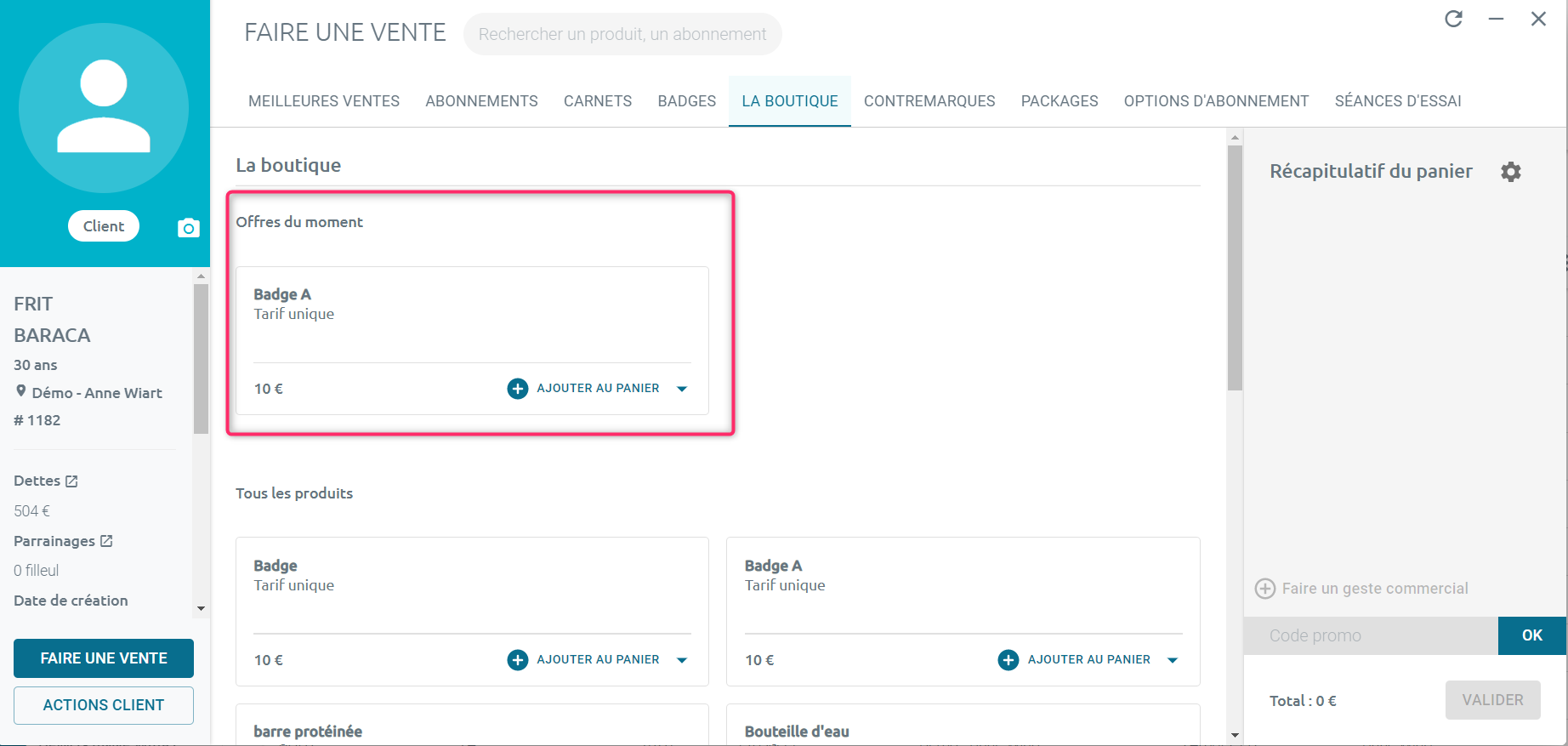
Task: Add Badge A from Offres du moment to basket
Action: click(598, 389)
